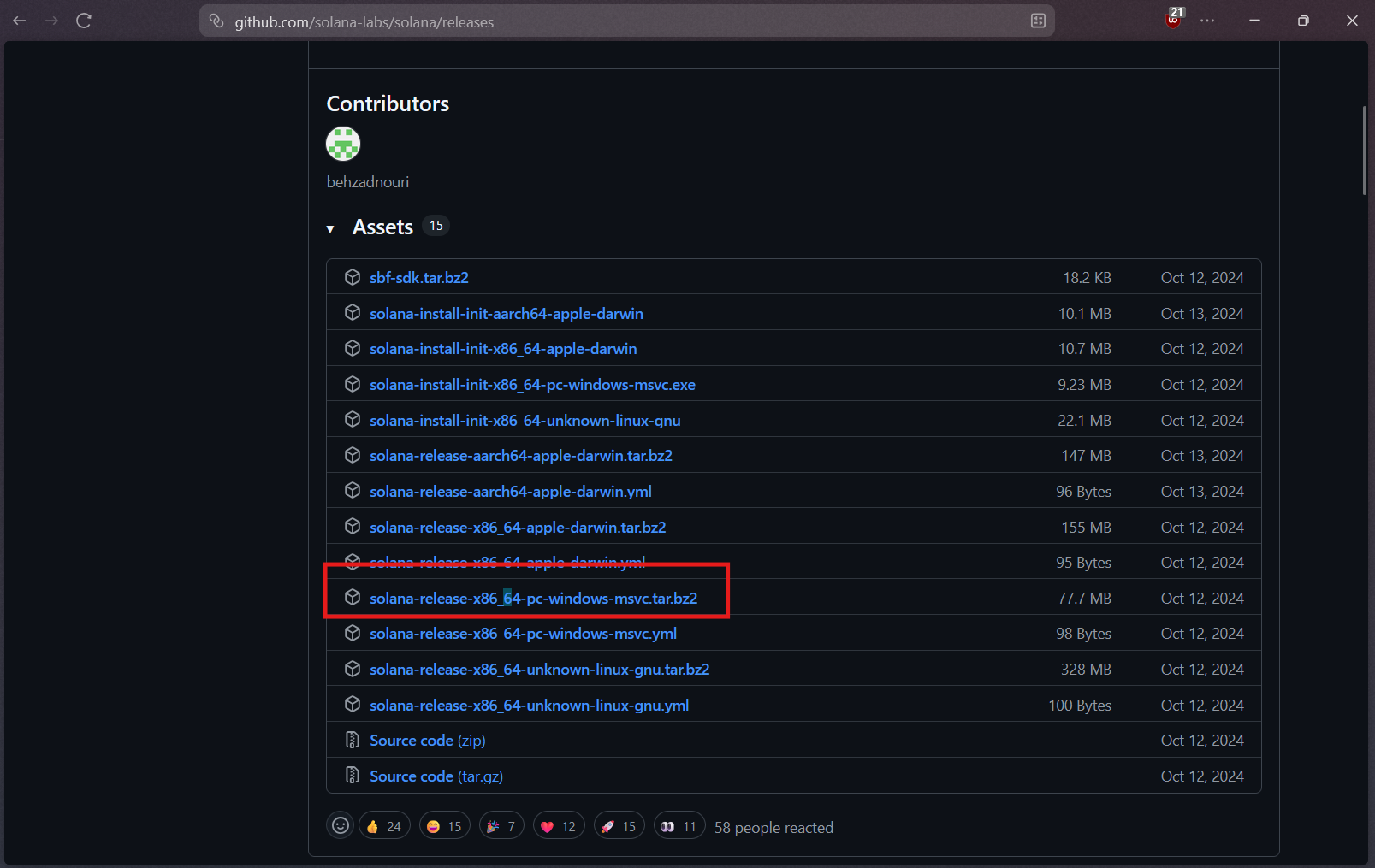Open the browser three-dots menu
Screen dimensions: 1375x868
(x=1207, y=21)
